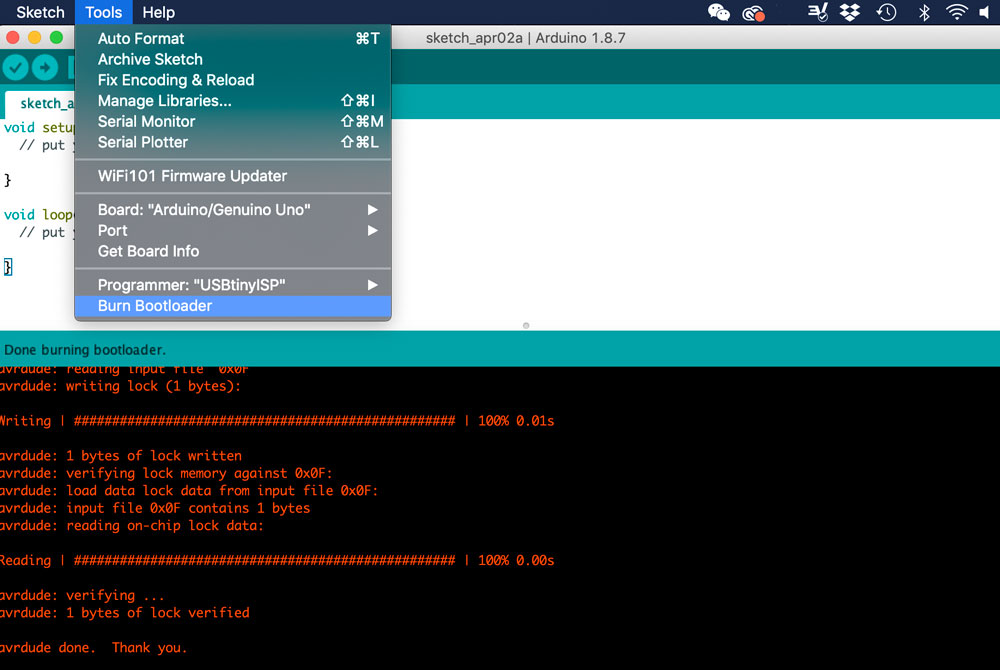Click 'avrdude: verifying ...' console line
This screenshot has width=1000, height=670.
pyautogui.click(x=82, y=595)
